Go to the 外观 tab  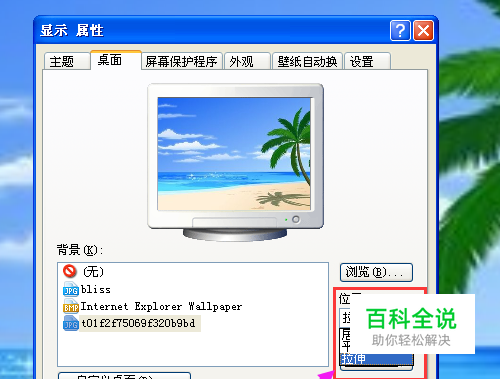click(247, 61)
